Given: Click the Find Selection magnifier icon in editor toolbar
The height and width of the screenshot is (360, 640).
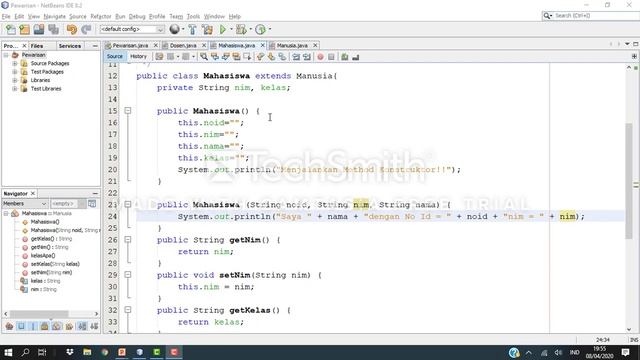Looking at the screenshot, I should pos(204,57).
